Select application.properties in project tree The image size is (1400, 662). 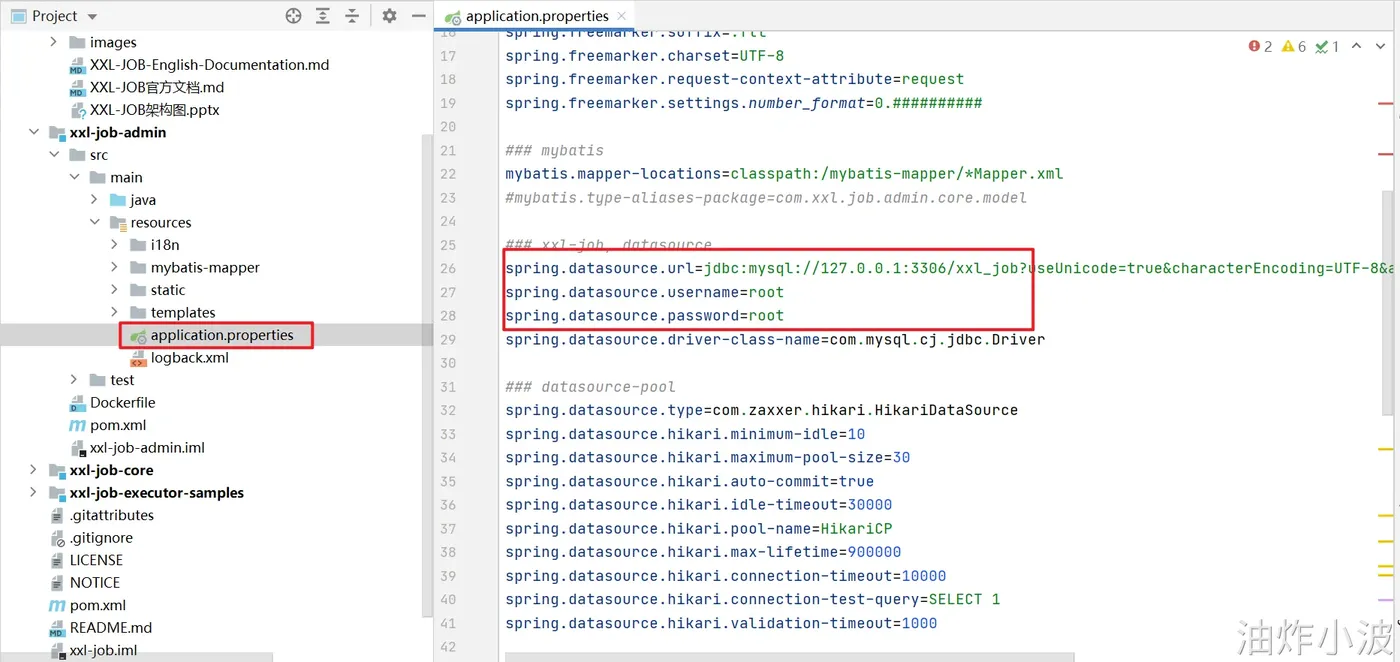point(222,335)
